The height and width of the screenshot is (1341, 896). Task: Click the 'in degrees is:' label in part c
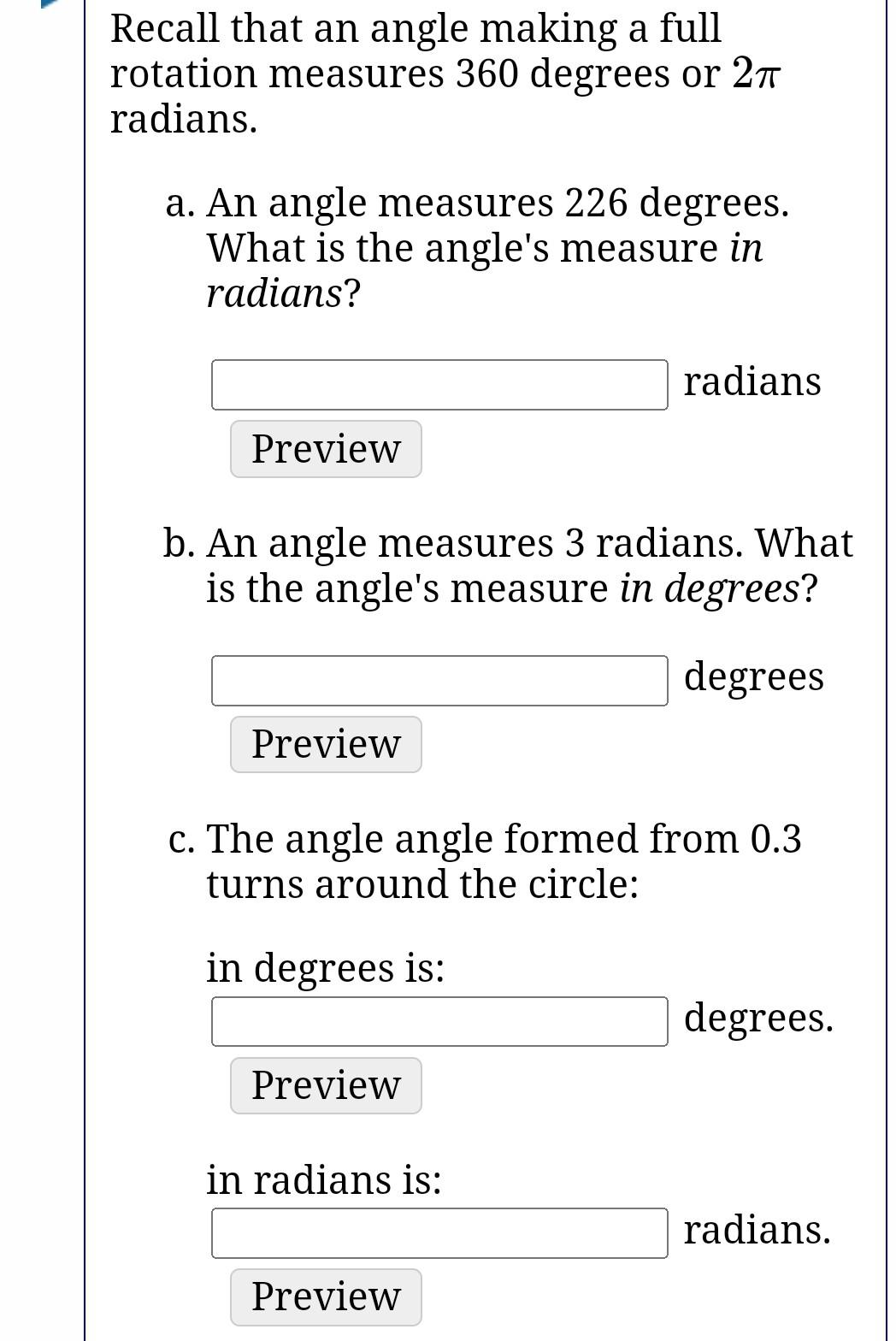coord(325,968)
